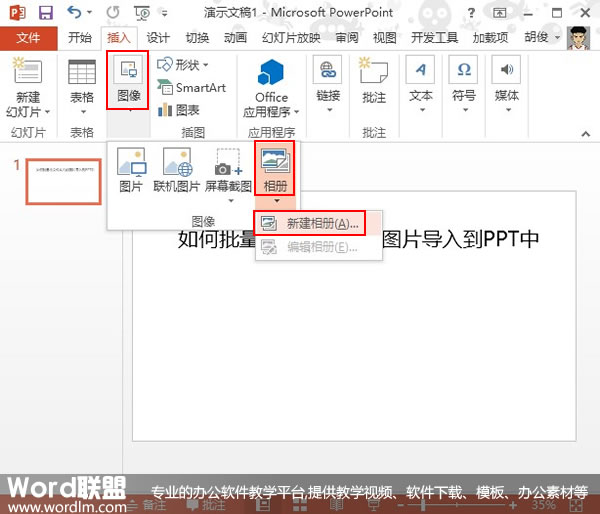Switch to the Review (审阅) tab
Viewport: 600px width, 514px height.
347,38
